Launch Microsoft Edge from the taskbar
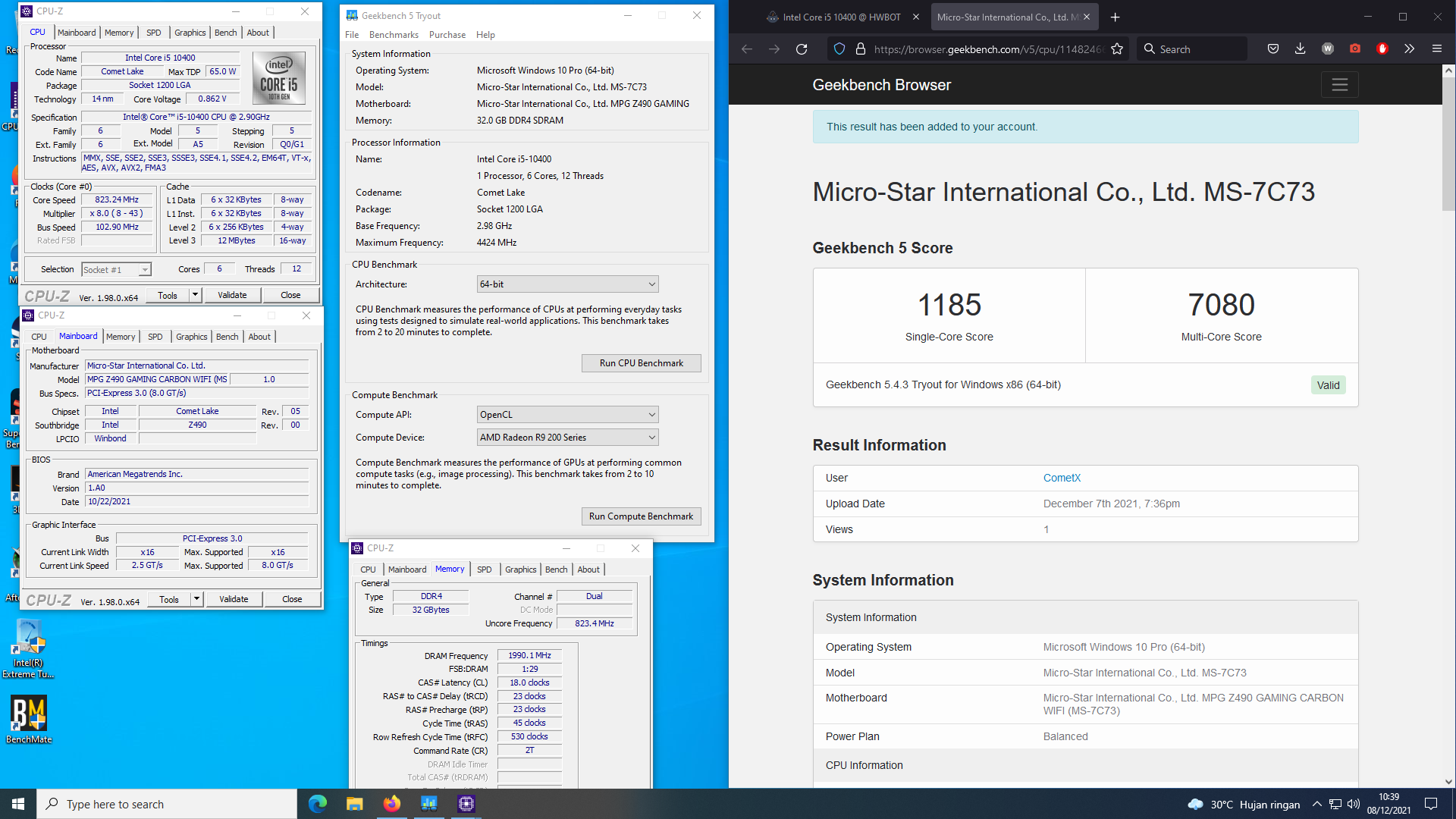1456x819 pixels. coord(318,804)
